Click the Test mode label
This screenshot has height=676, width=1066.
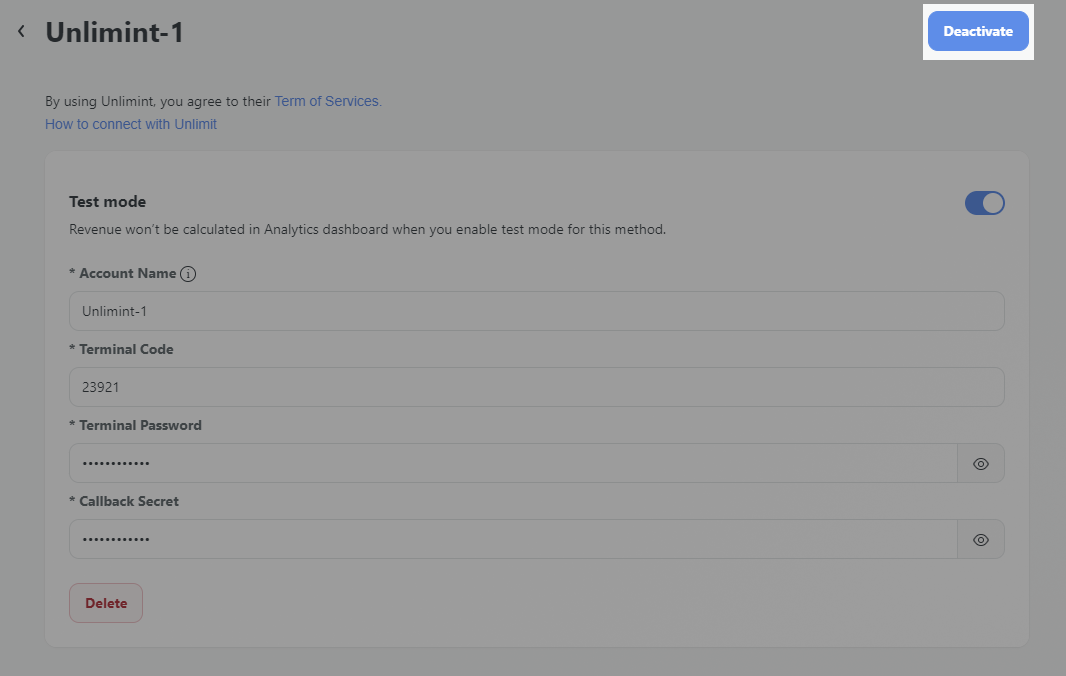pos(107,202)
